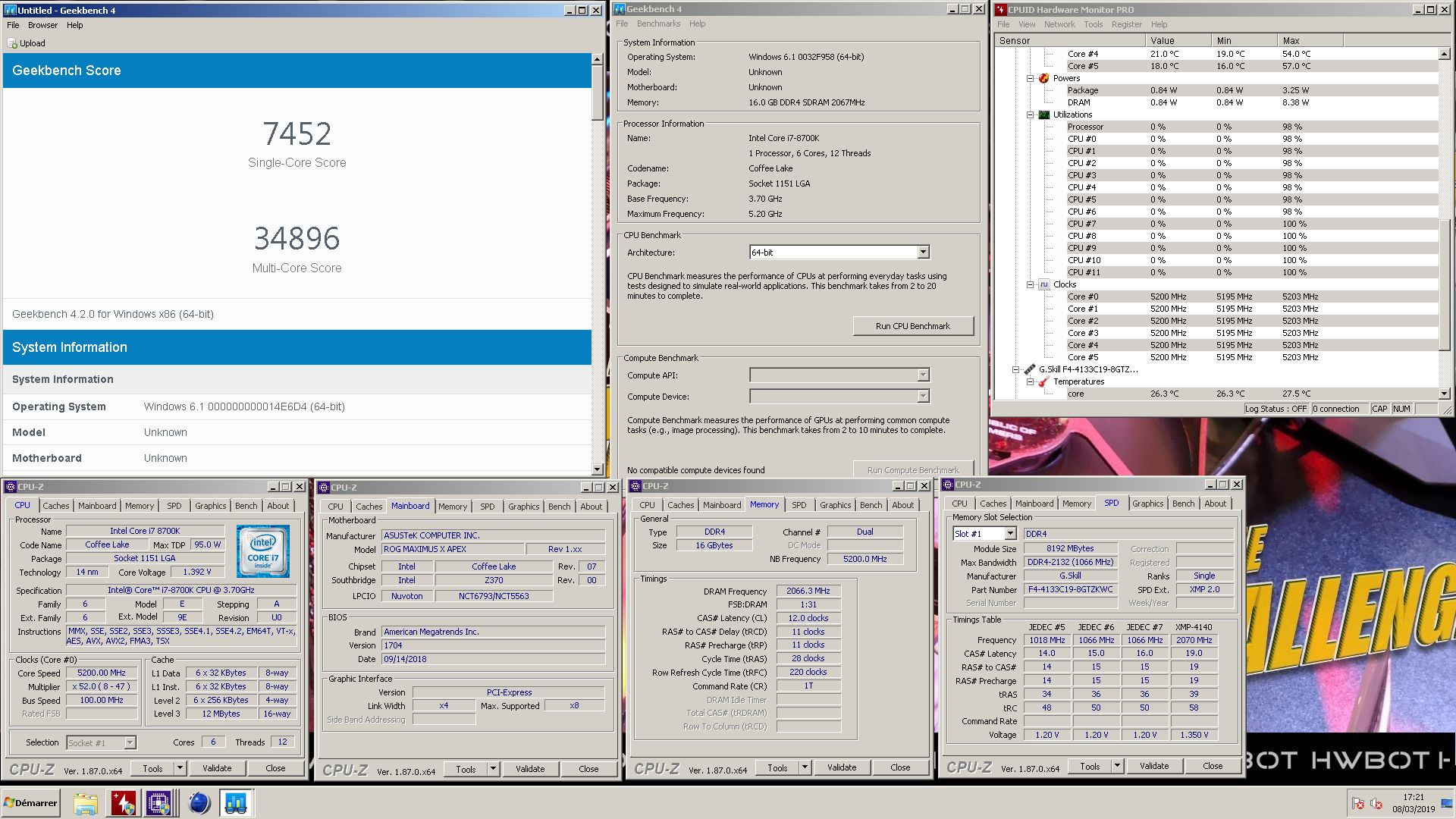Click the Intel Core i7 logo in CPU-Z
The width and height of the screenshot is (1456, 819).
coord(263,551)
